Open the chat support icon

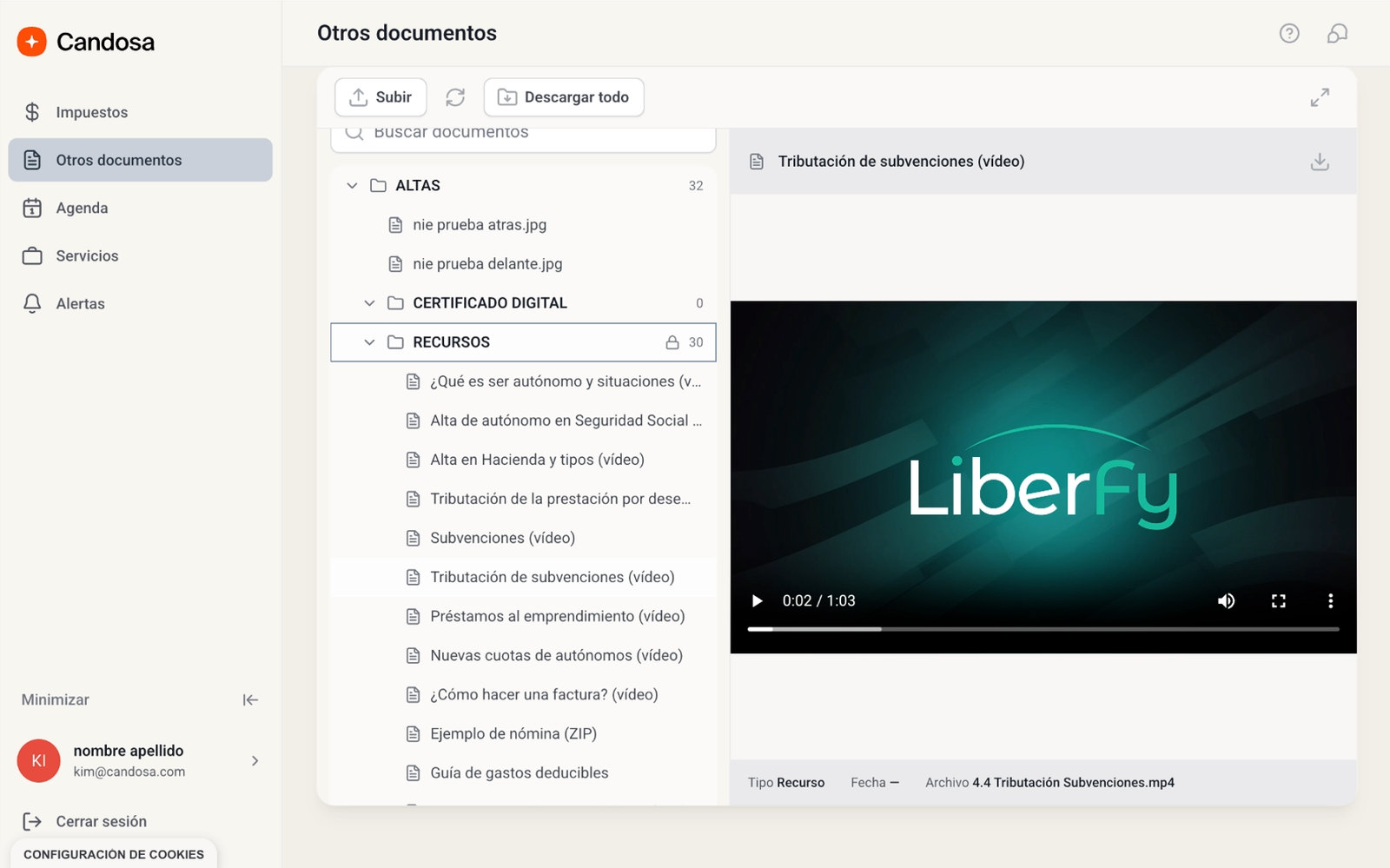pyautogui.click(x=1337, y=33)
